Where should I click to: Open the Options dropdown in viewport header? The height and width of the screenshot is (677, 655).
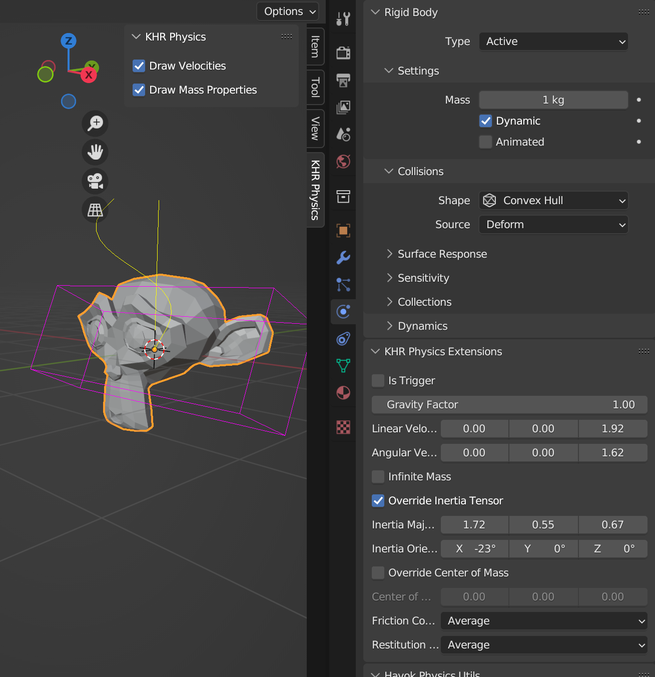288,11
